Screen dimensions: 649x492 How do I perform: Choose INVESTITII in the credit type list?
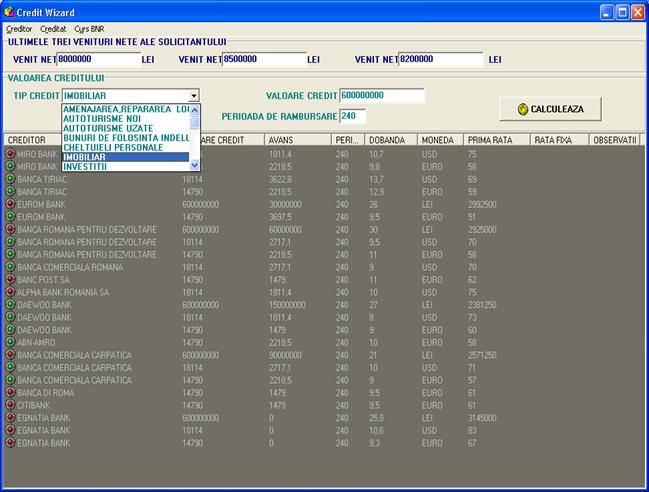point(126,166)
